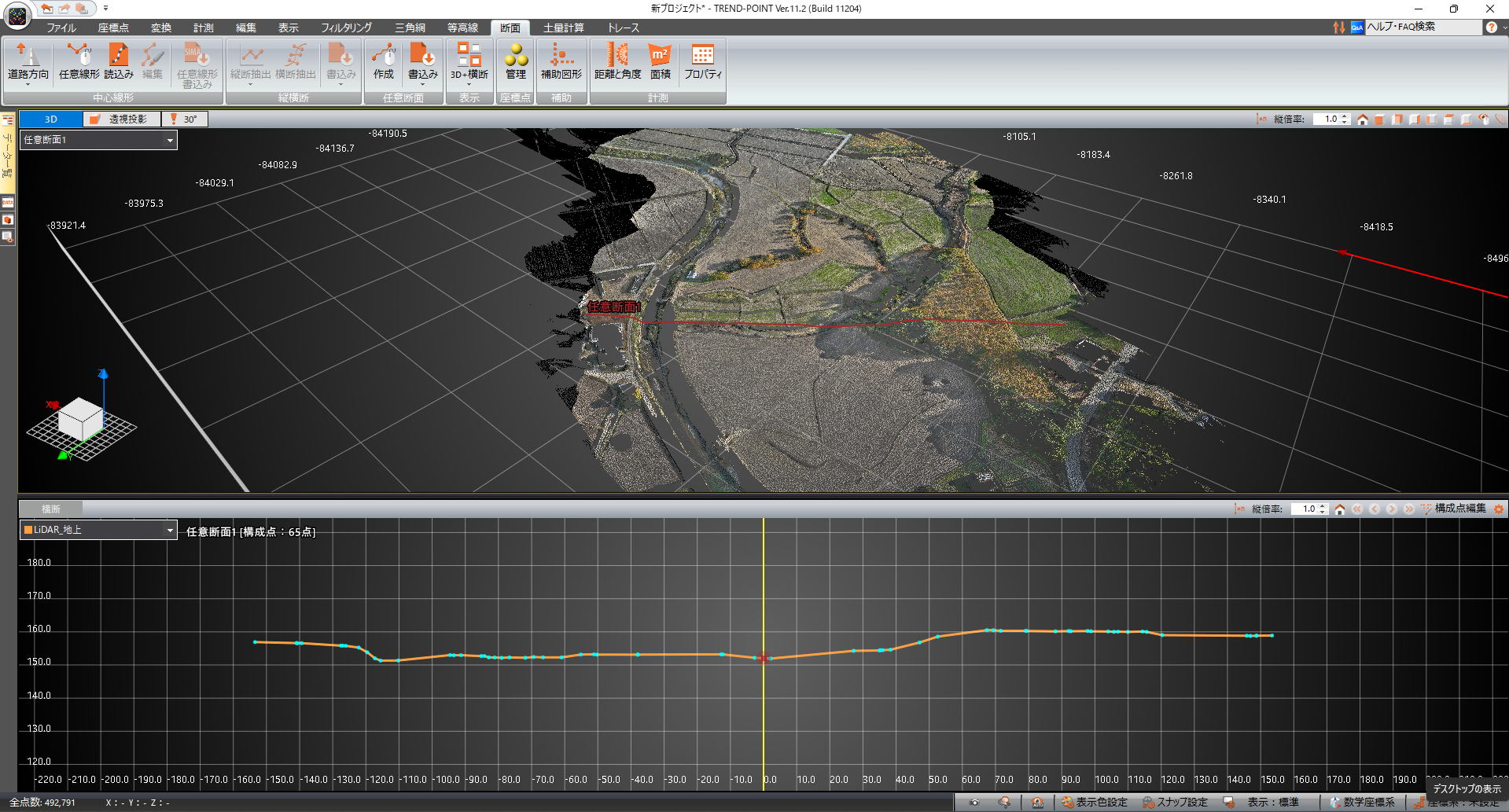The height and width of the screenshot is (812, 1509).
Task: Select the 任意線形 arbitrary alignment tool
Action: 79,61
